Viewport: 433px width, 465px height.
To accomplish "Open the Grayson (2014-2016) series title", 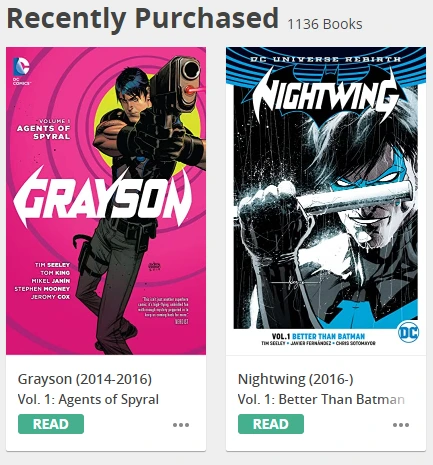I will 85,379.
